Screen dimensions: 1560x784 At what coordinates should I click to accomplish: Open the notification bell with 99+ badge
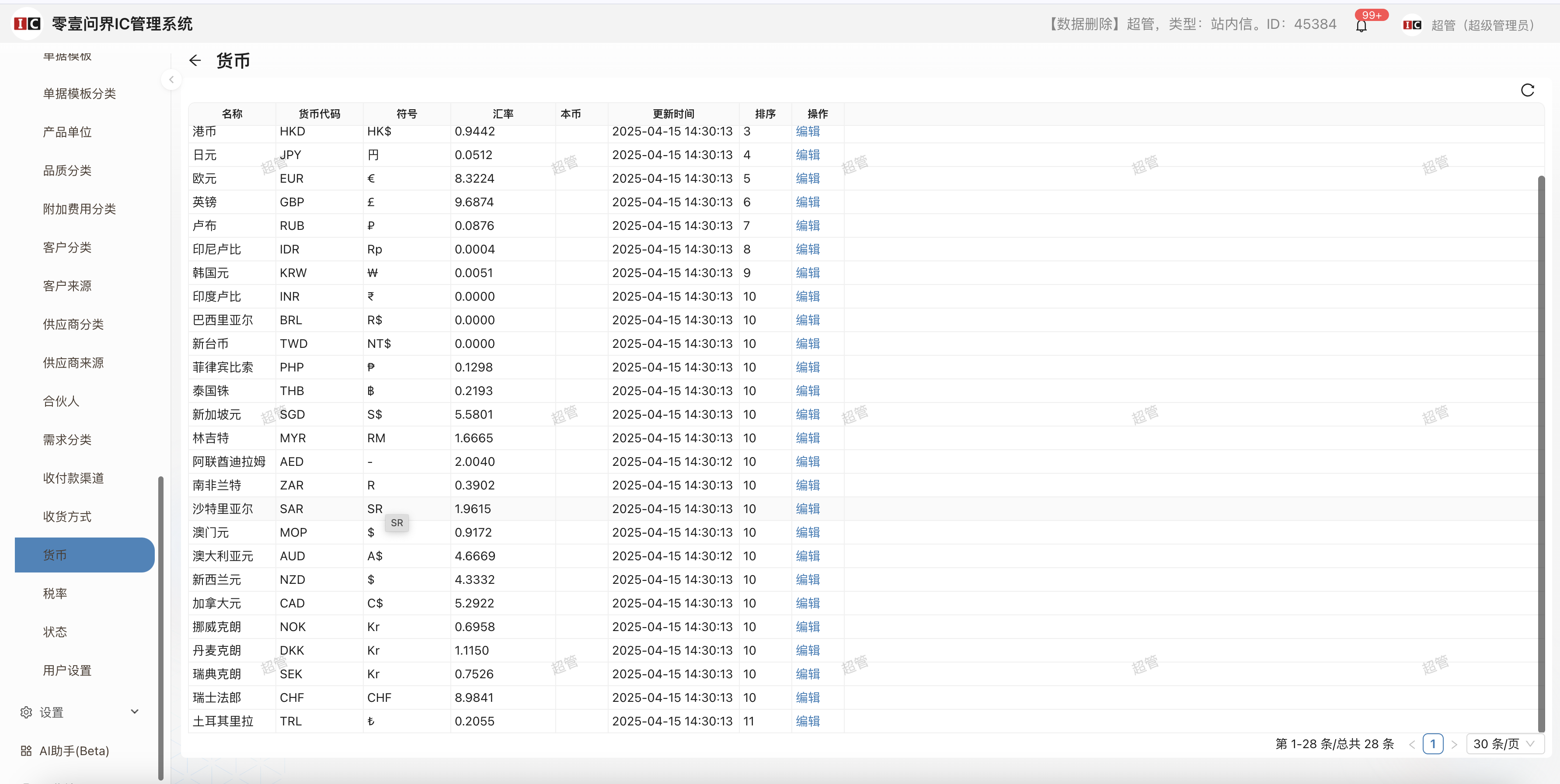point(1362,26)
